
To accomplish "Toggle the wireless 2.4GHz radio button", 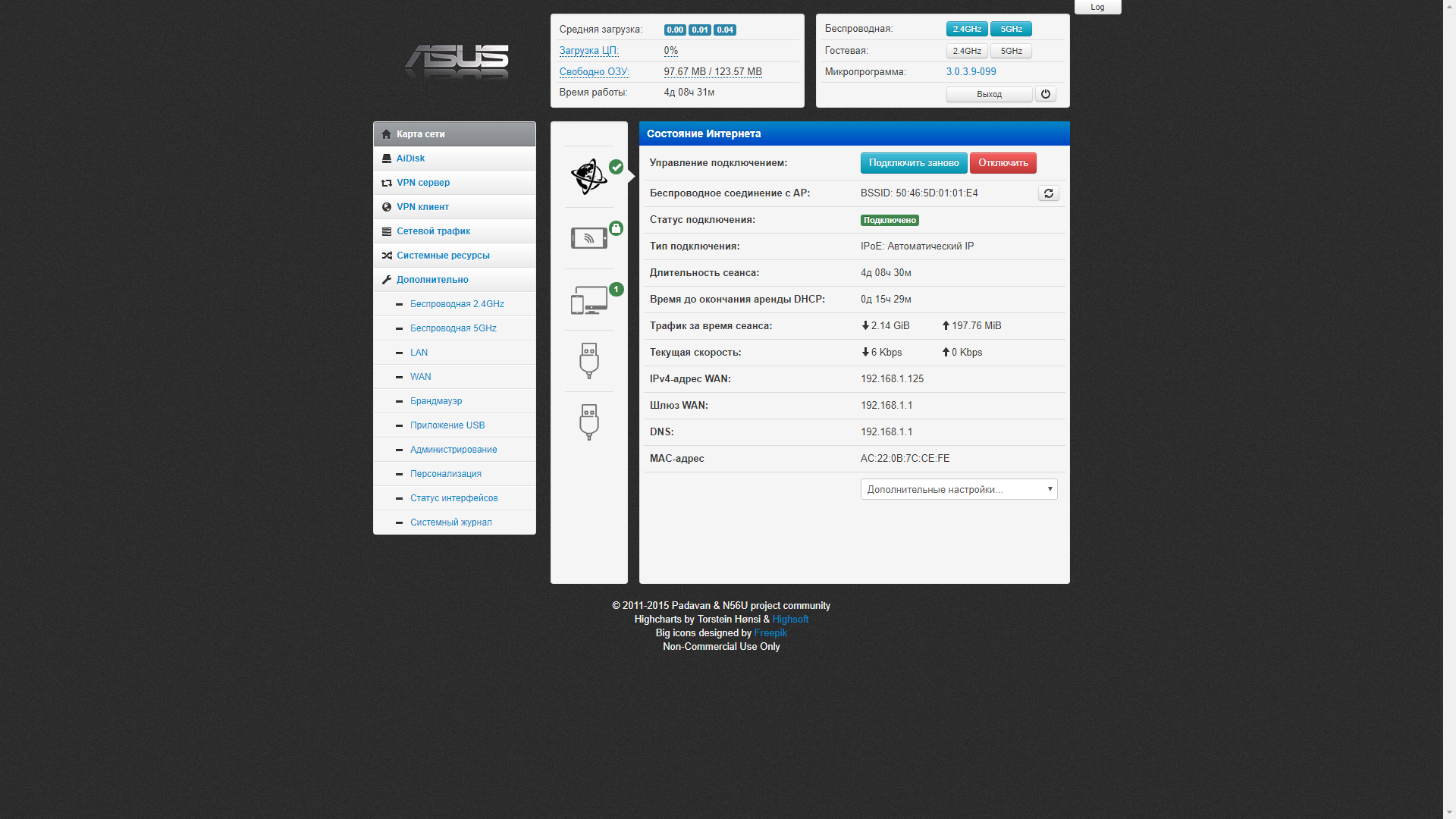I will (x=967, y=29).
